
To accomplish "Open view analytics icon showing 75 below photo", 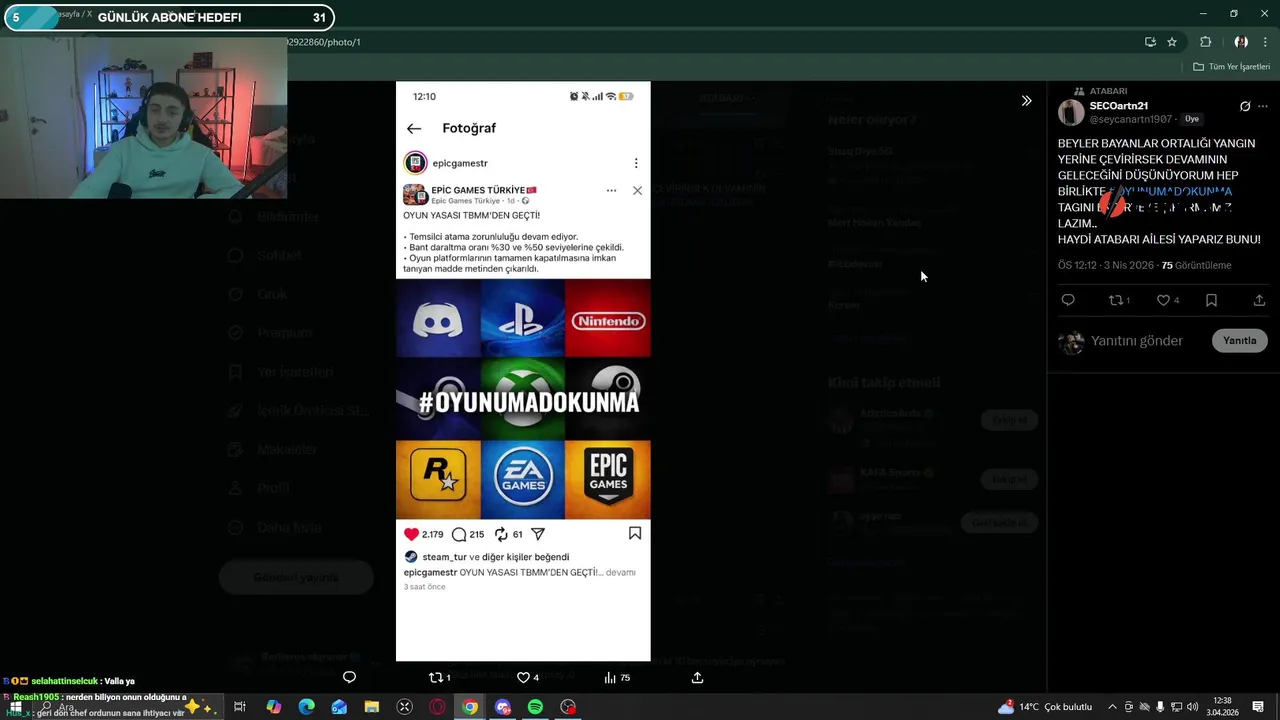I will tap(617, 677).
